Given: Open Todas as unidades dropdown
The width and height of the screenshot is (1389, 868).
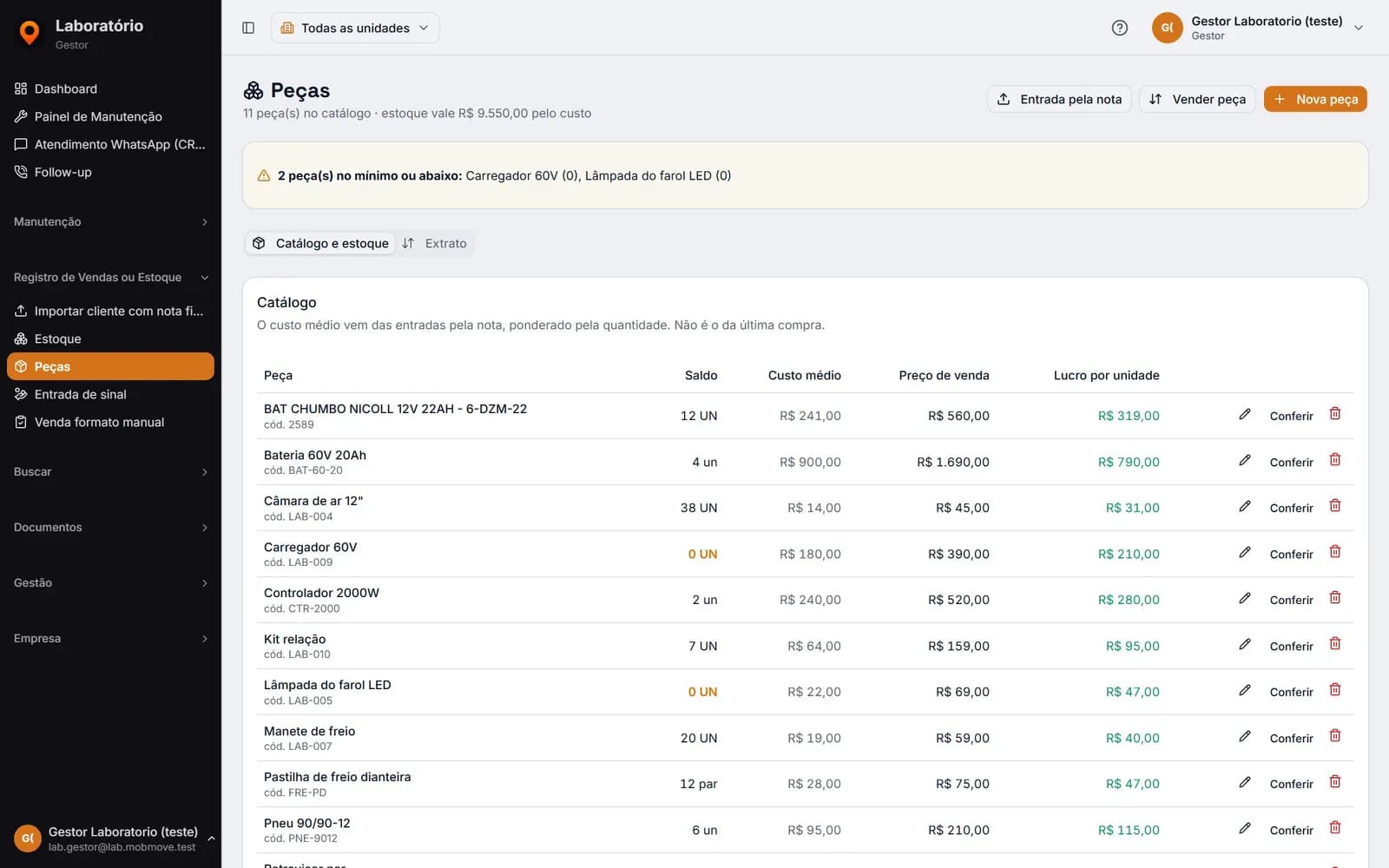Looking at the screenshot, I should [x=355, y=28].
